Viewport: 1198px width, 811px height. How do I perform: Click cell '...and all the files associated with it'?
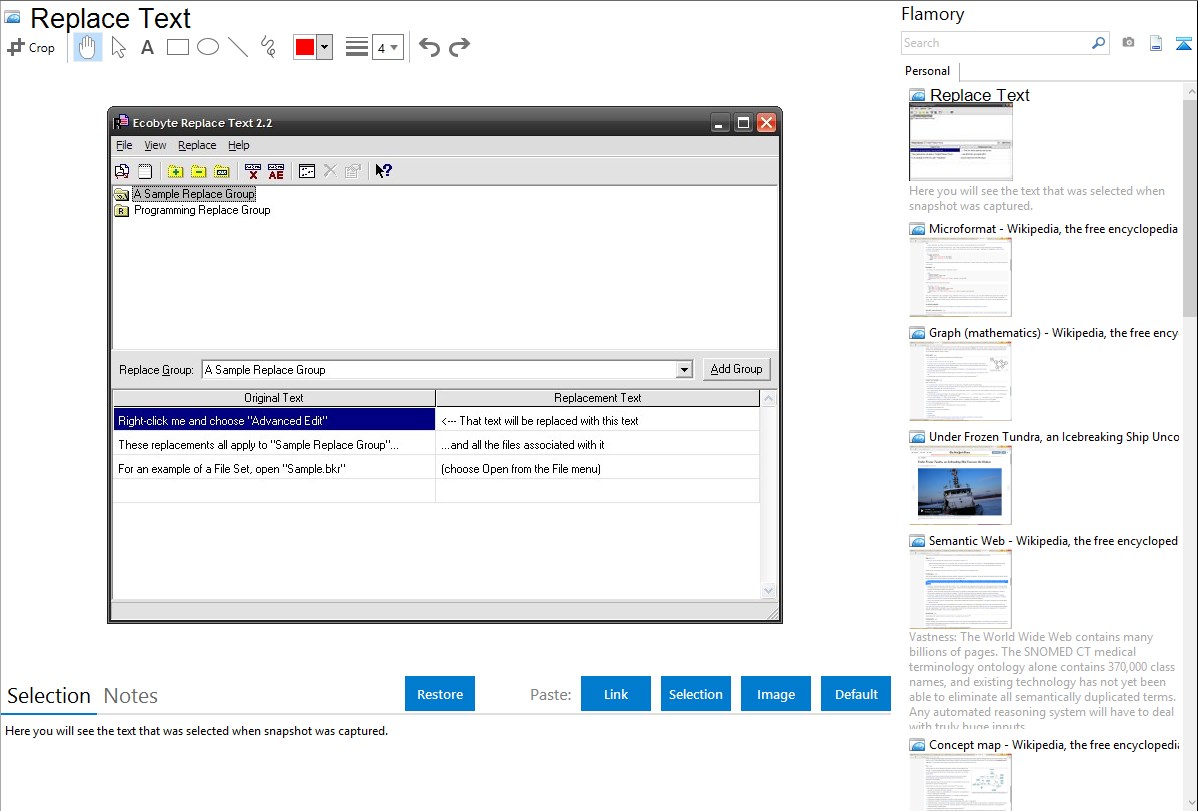(x=597, y=445)
